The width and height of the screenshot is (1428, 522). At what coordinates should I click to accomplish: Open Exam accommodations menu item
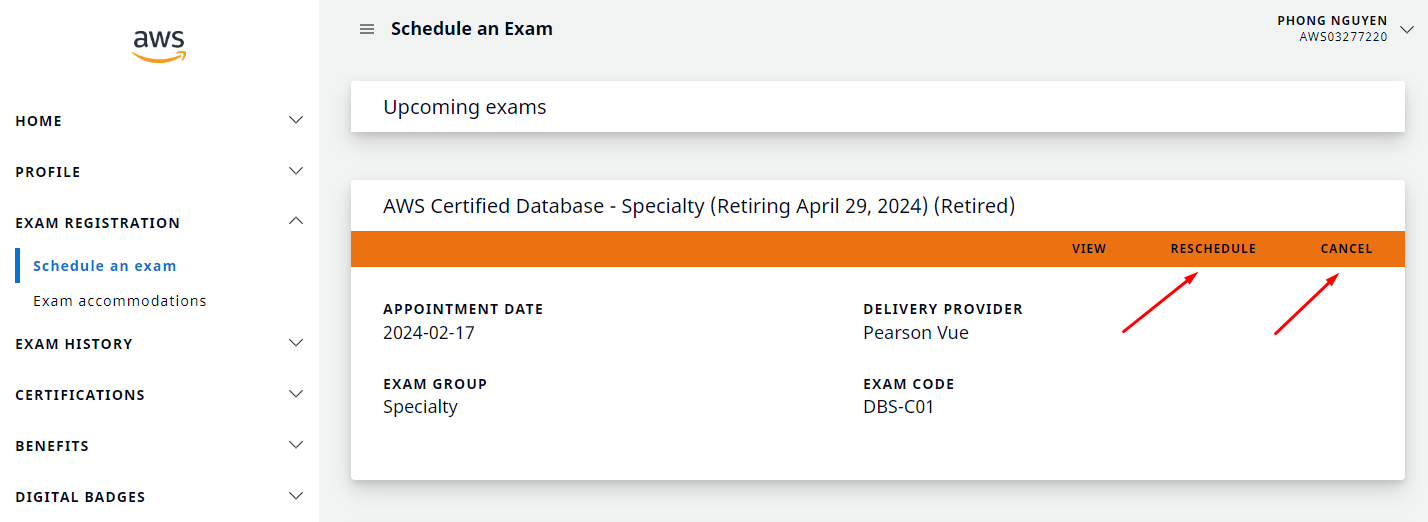(x=120, y=301)
